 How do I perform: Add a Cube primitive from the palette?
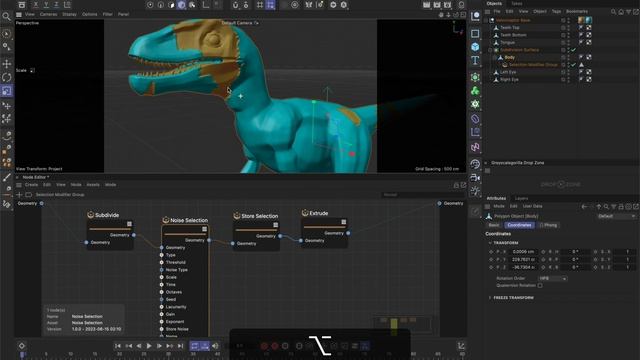coord(475,47)
